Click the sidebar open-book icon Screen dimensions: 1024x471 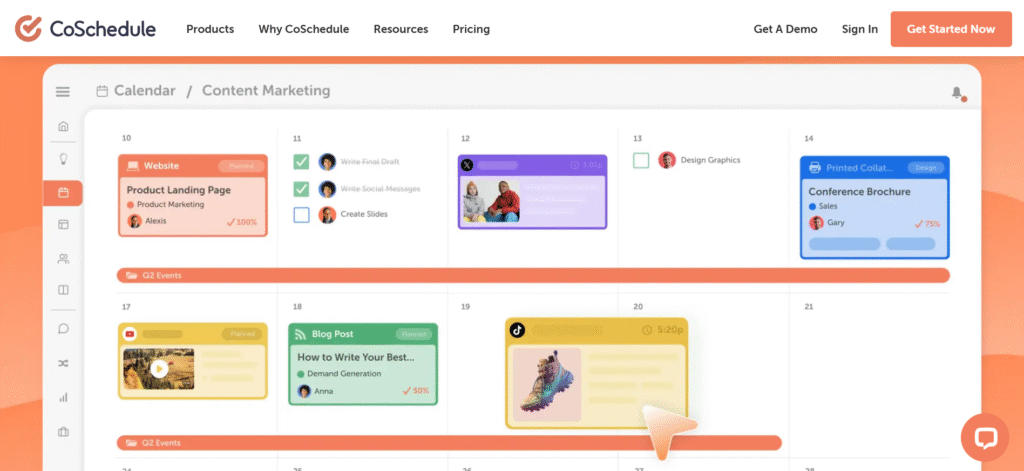63,289
